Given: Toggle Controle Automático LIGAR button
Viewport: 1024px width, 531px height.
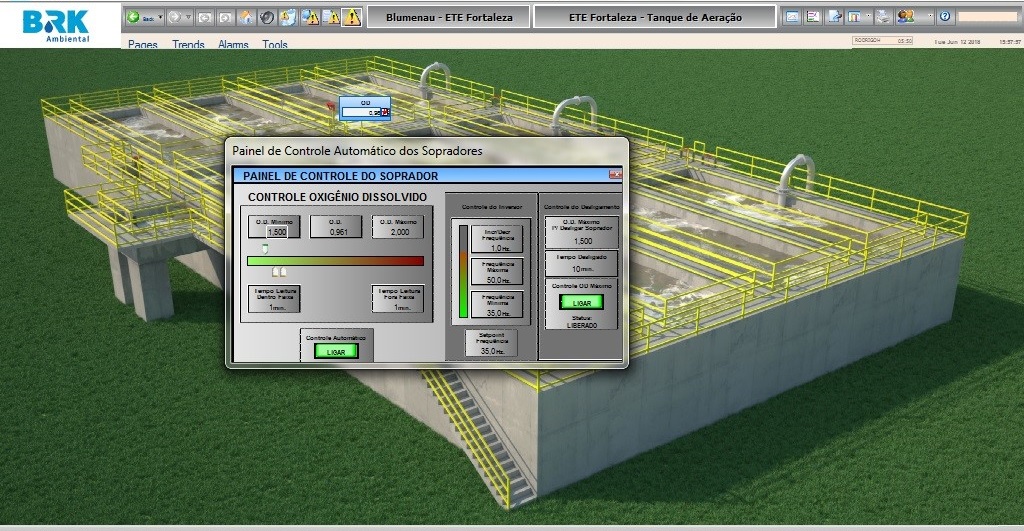Looking at the screenshot, I should (336, 351).
